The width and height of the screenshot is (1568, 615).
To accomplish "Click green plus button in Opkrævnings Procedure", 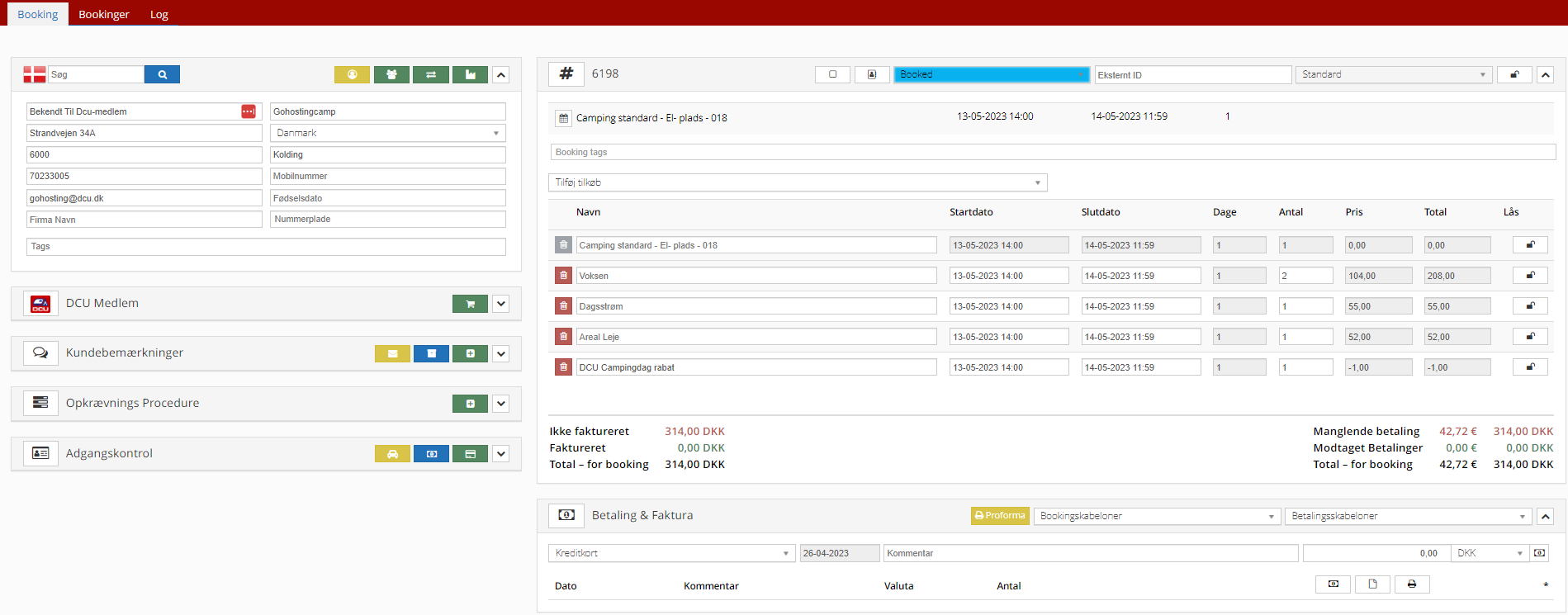I will (470, 404).
